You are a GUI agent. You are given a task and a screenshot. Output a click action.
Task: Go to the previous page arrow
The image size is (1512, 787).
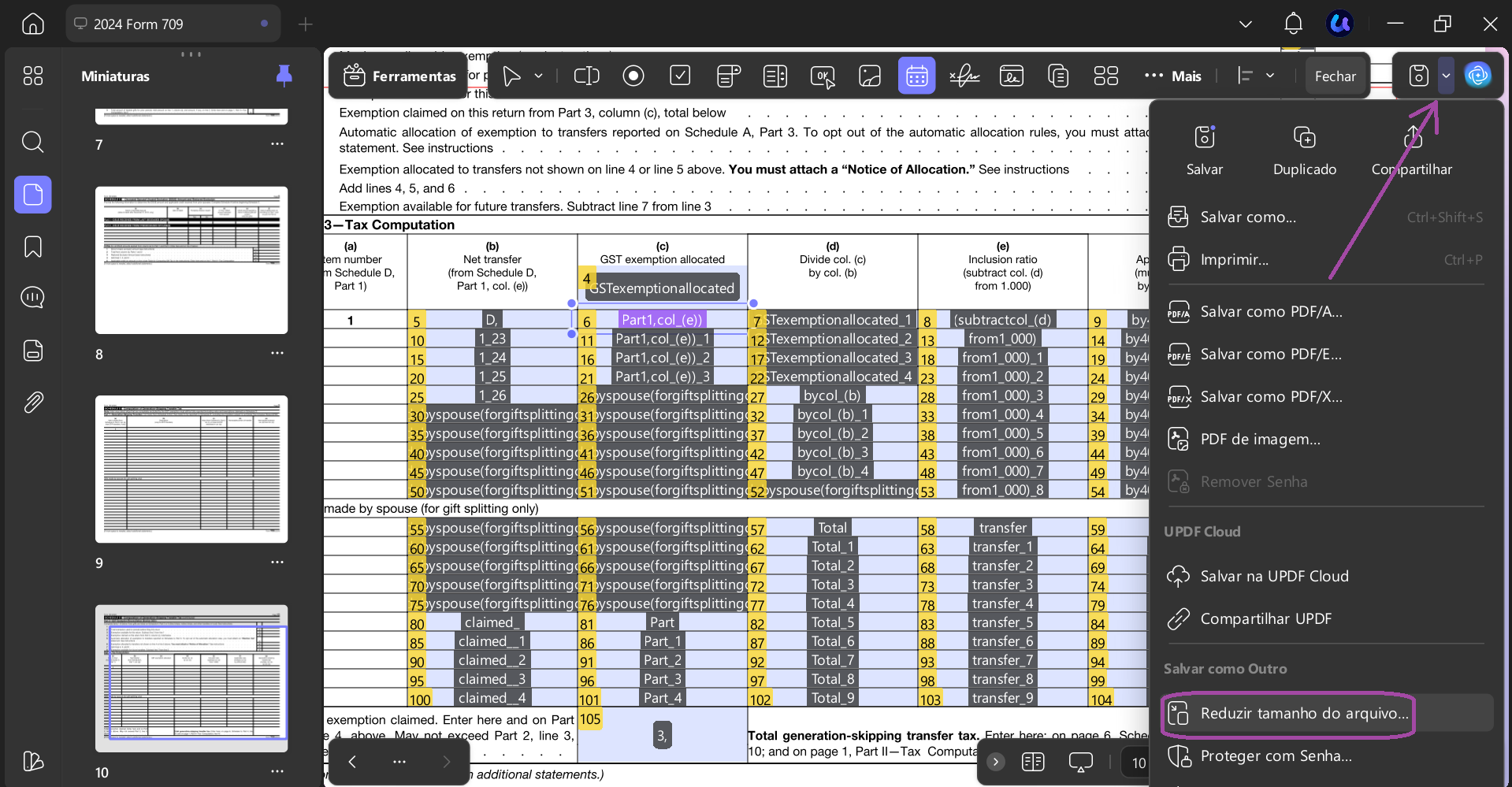tap(352, 761)
